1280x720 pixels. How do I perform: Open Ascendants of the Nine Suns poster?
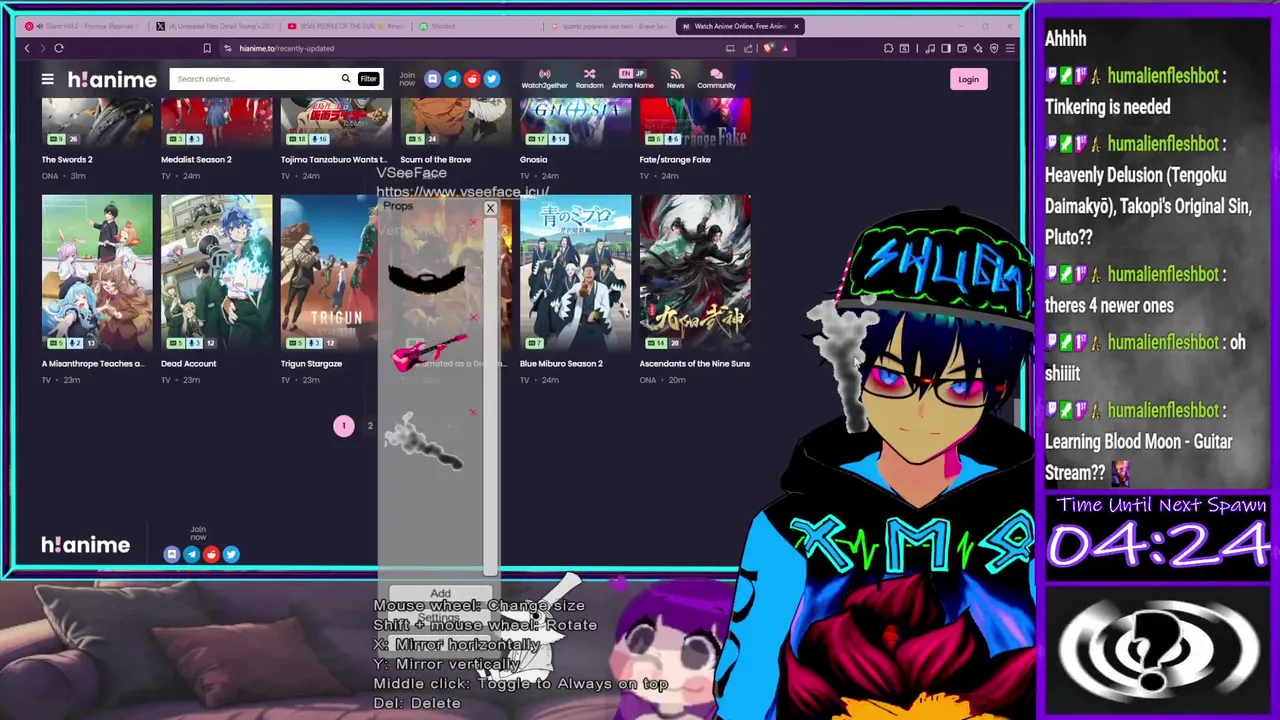(695, 272)
